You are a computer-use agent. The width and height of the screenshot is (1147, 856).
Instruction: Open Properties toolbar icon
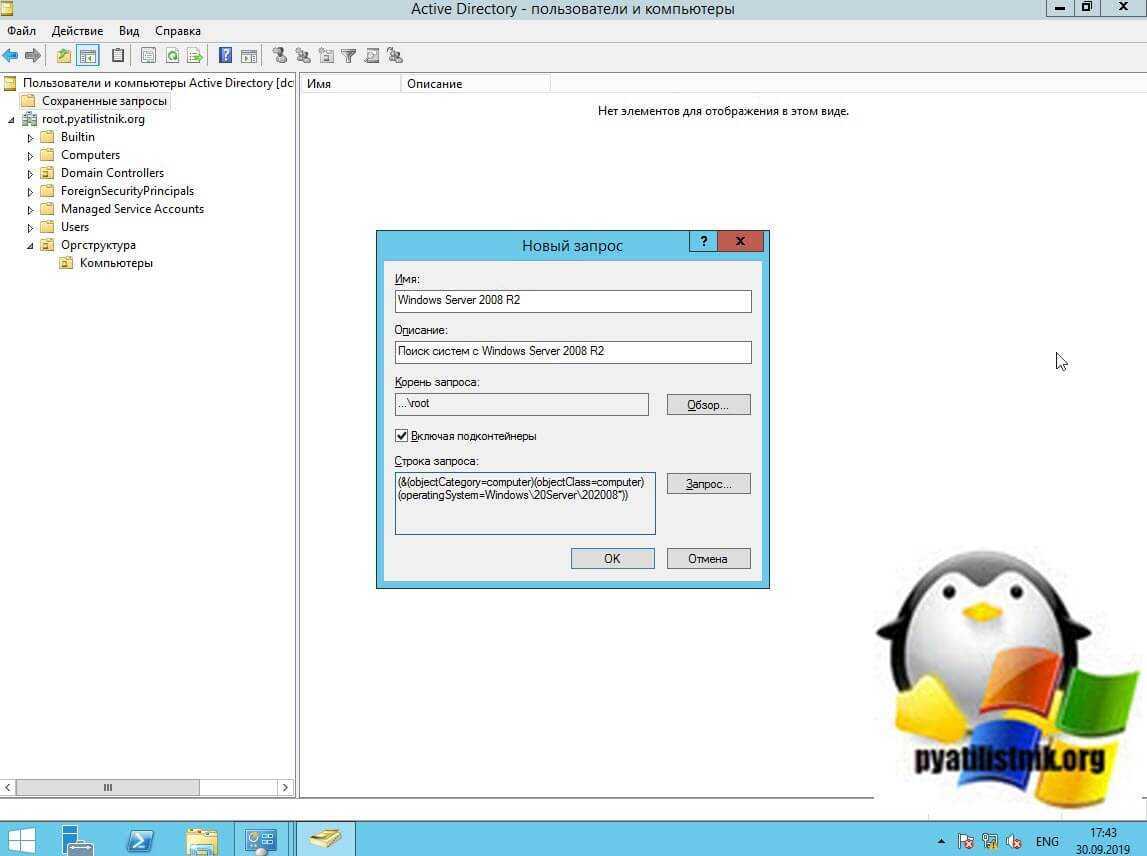(148, 56)
